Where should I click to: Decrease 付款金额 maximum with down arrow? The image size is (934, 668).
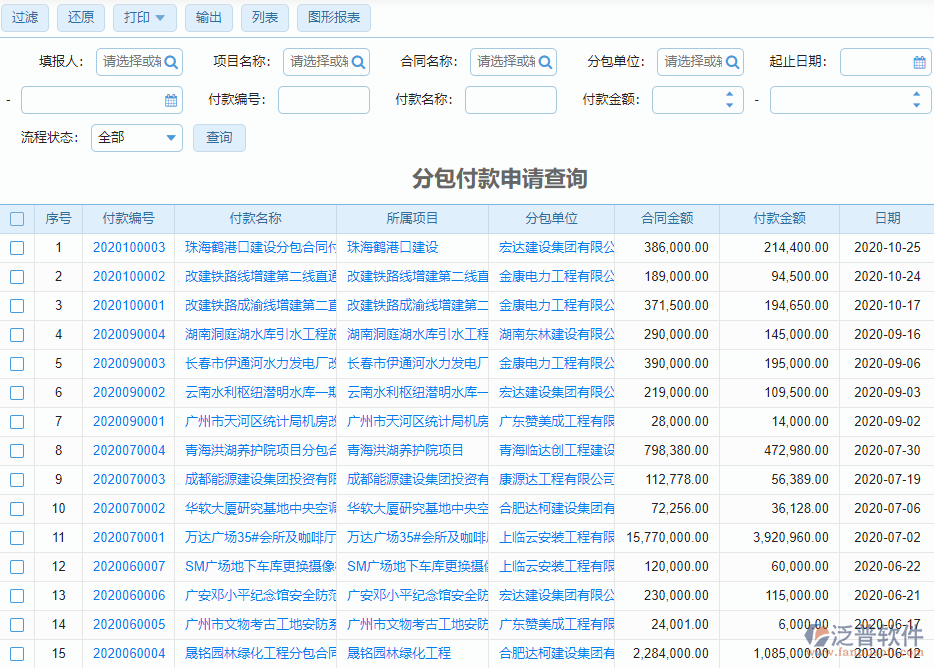tap(916, 105)
